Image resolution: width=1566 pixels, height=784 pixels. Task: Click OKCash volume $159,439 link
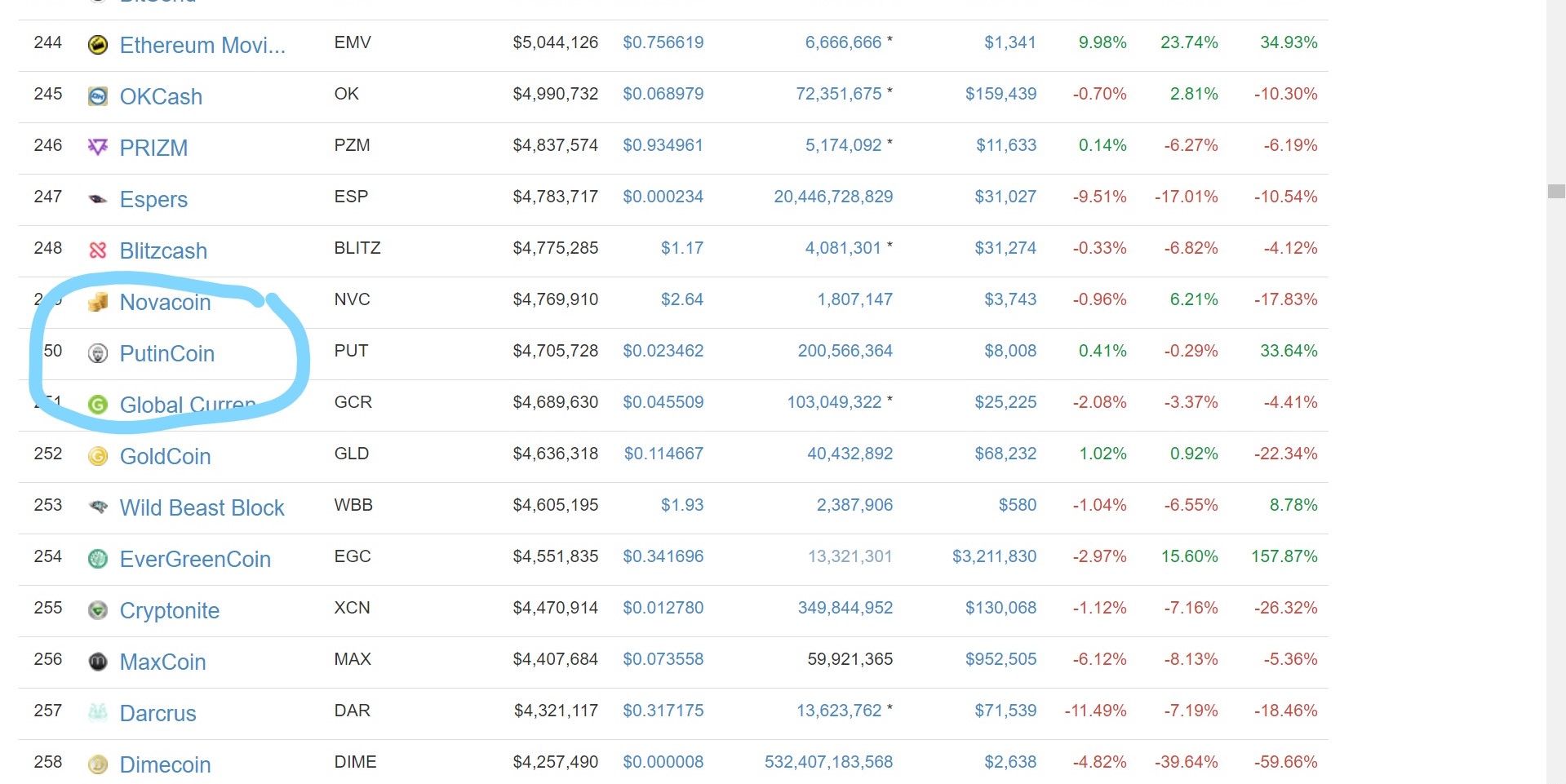click(1000, 94)
